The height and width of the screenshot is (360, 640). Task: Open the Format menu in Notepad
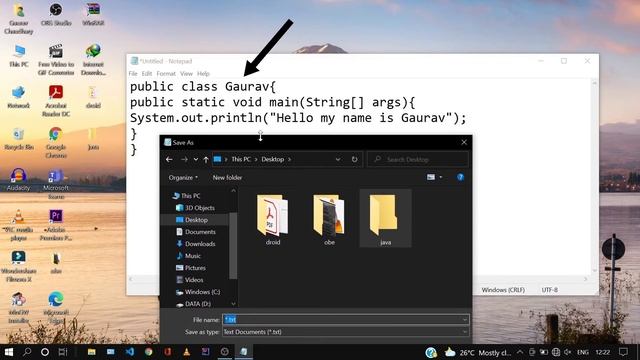pyautogui.click(x=166, y=73)
